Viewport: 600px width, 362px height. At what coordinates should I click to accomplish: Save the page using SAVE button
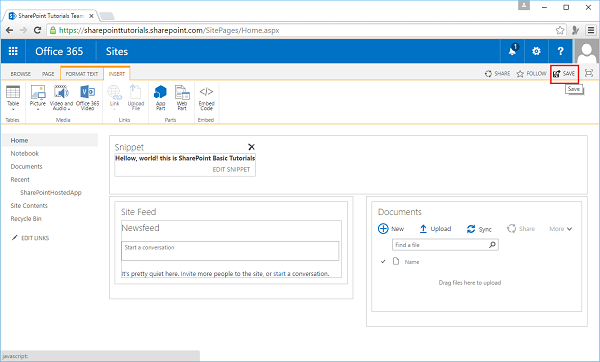click(x=564, y=73)
